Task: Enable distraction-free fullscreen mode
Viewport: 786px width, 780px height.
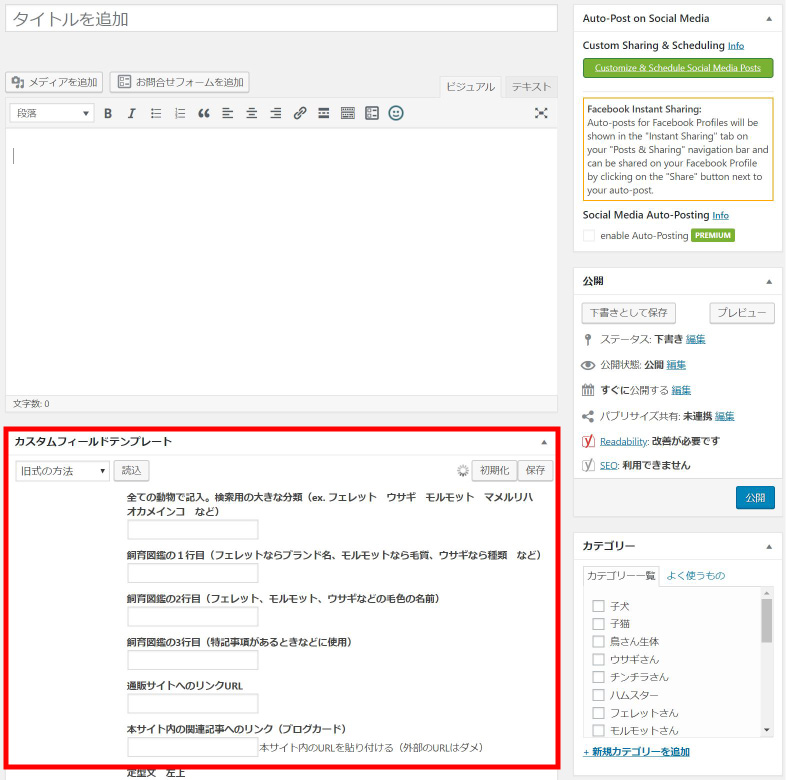Action: [x=541, y=113]
